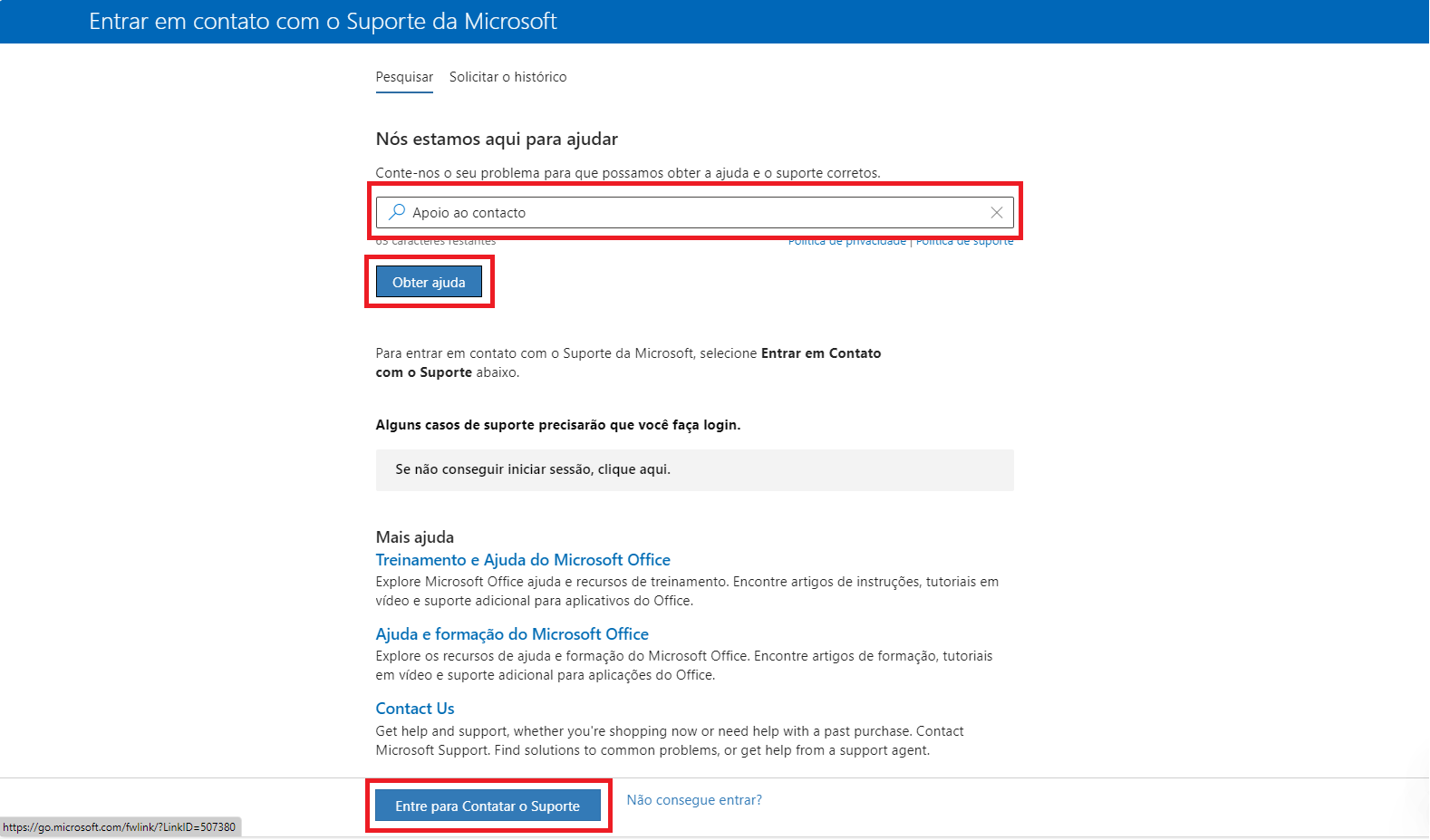
Task: Click the go.microsoft.com URL in the status bar
Action: [120, 827]
